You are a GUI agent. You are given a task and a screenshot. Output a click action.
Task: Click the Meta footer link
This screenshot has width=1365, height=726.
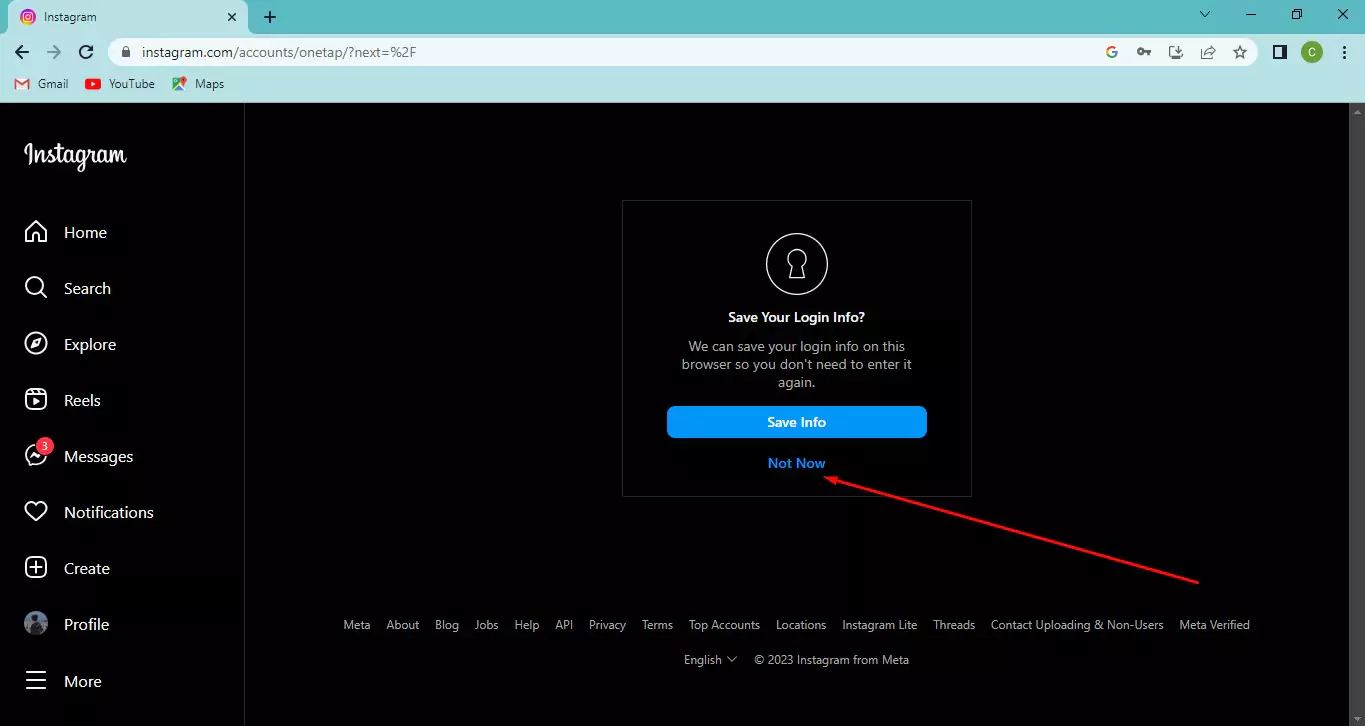[357, 625]
